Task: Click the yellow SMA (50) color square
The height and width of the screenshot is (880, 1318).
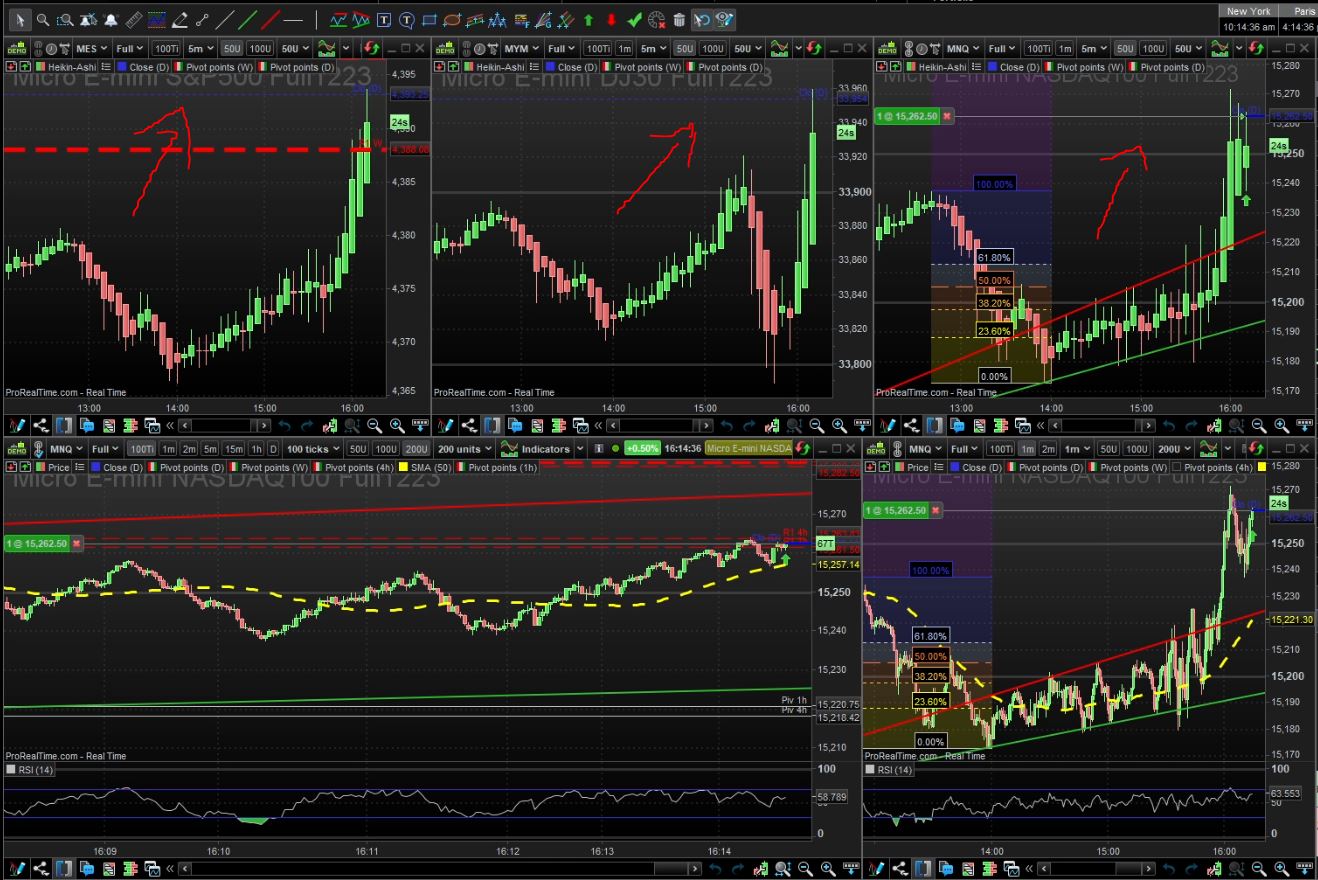Action: pos(402,467)
